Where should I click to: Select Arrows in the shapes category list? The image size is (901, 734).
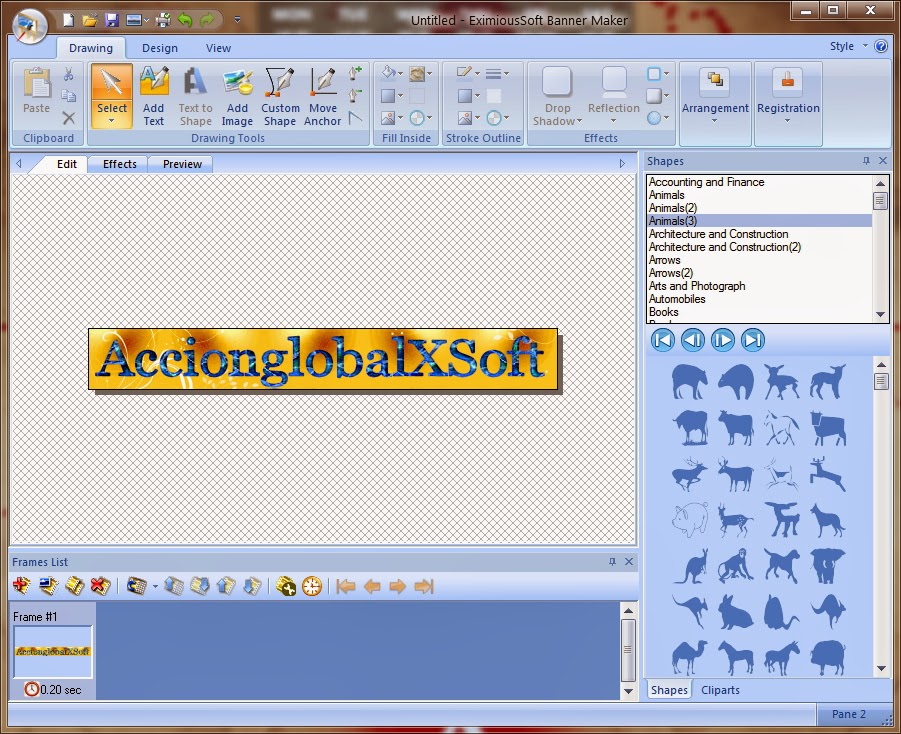759,260
